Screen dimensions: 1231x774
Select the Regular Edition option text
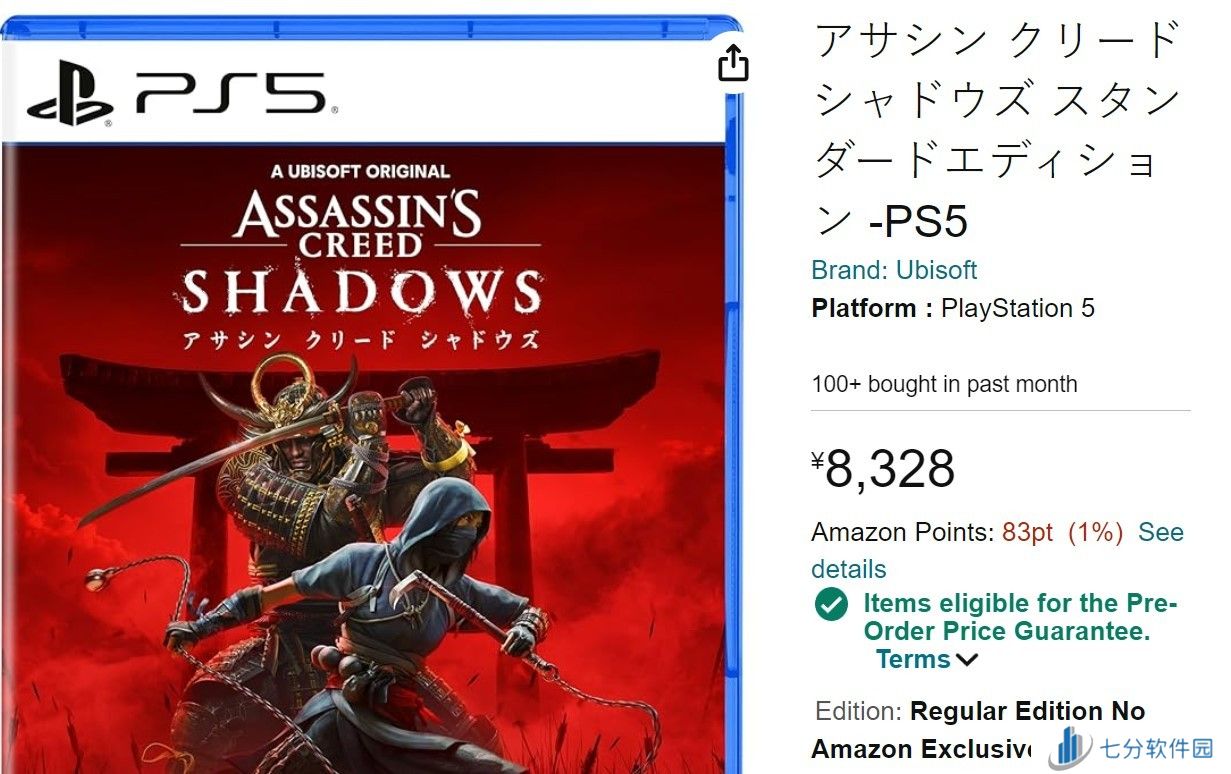(x=1027, y=712)
